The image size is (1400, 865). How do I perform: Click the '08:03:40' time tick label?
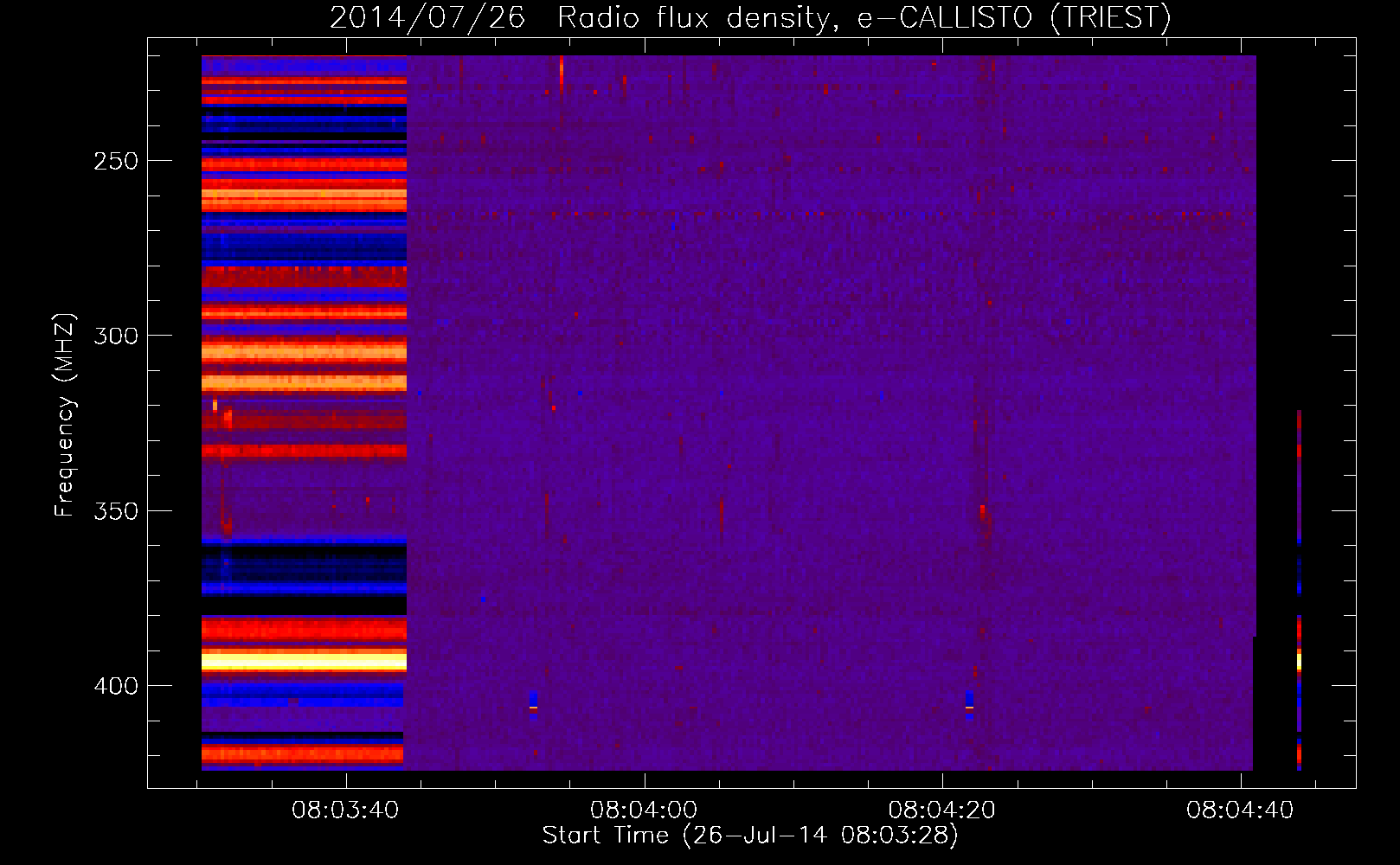tap(345, 811)
